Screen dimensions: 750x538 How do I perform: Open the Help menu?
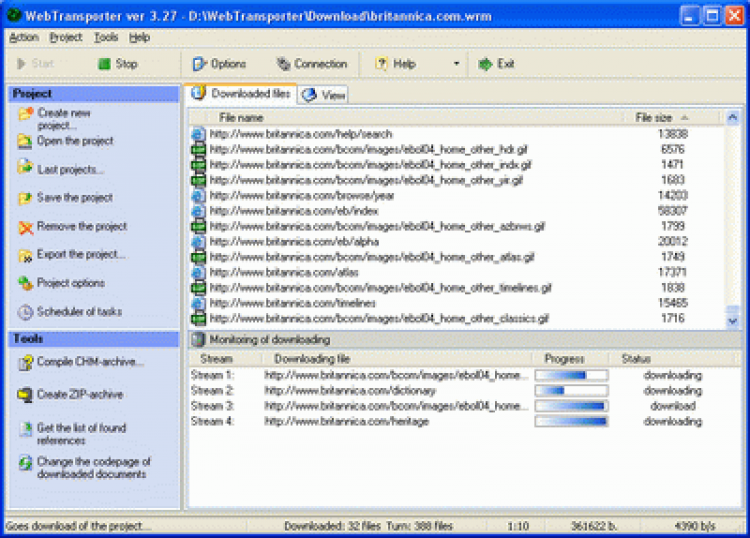click(139, 37)
